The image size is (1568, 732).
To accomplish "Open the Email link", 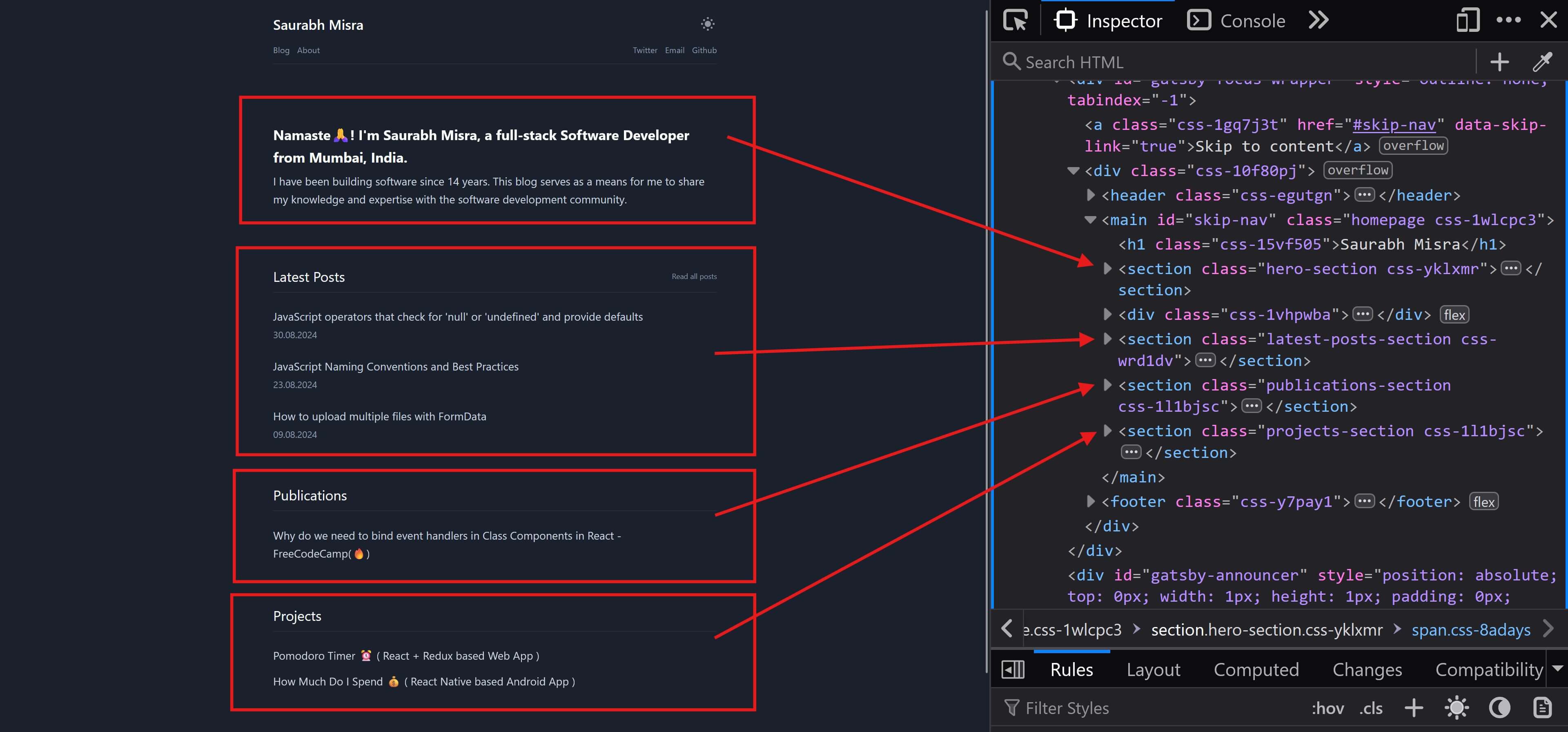I will (x=675, y=50).
